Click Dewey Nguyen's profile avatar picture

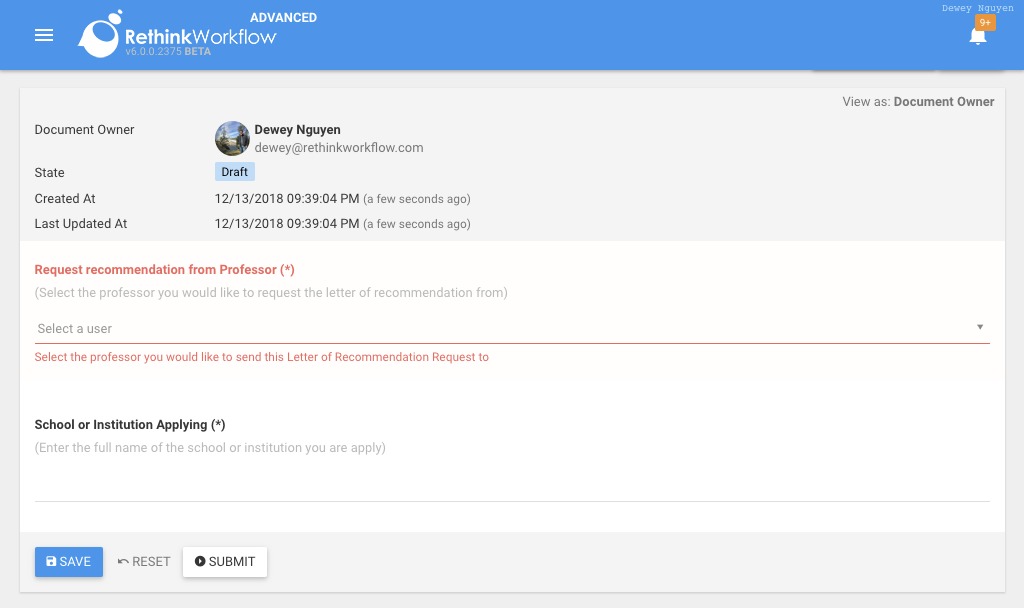pos(232,138)
